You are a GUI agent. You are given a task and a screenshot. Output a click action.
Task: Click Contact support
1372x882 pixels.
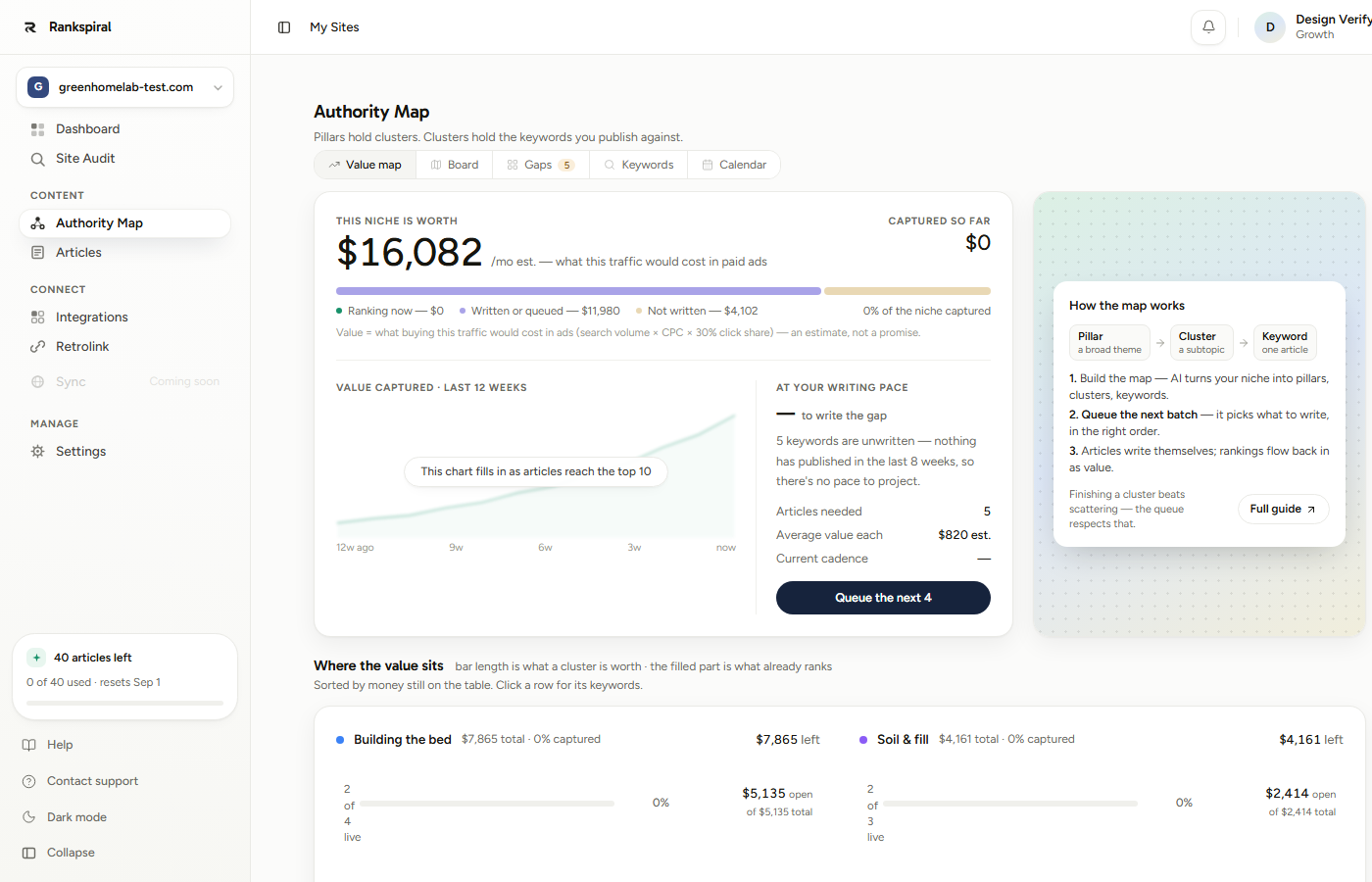pos(92,781)
